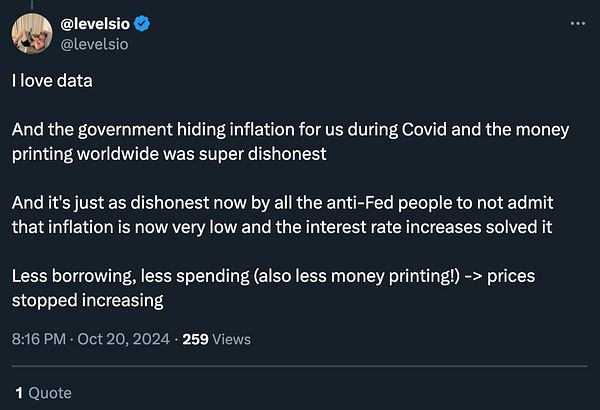Open the tweet's three-dot more options menu
This screenshot has height=410, width=600.
(575, 24)
